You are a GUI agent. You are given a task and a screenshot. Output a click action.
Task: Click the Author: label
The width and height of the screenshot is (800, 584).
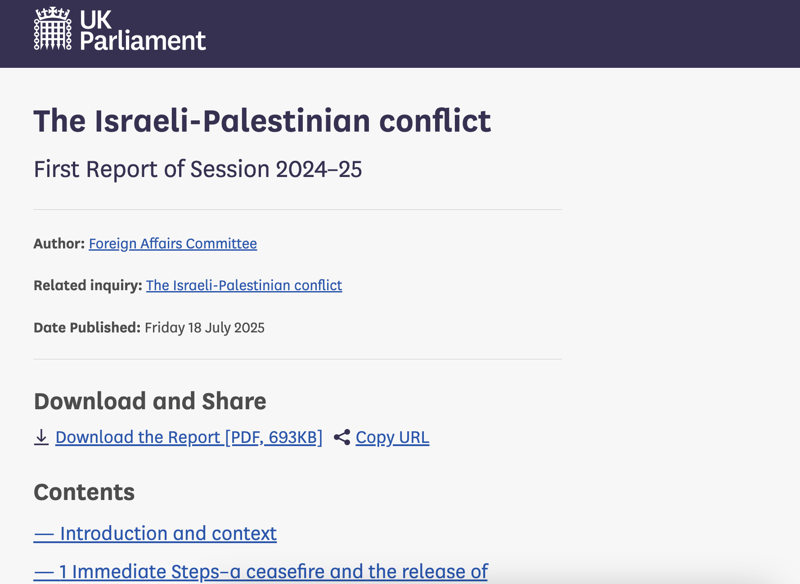[59, 243]
